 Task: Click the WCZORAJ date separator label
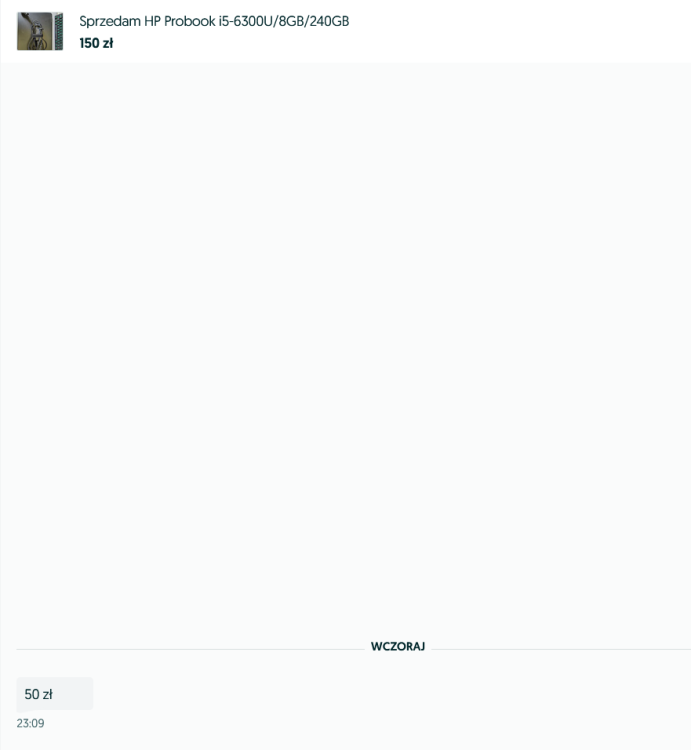[x=398, y=647]
